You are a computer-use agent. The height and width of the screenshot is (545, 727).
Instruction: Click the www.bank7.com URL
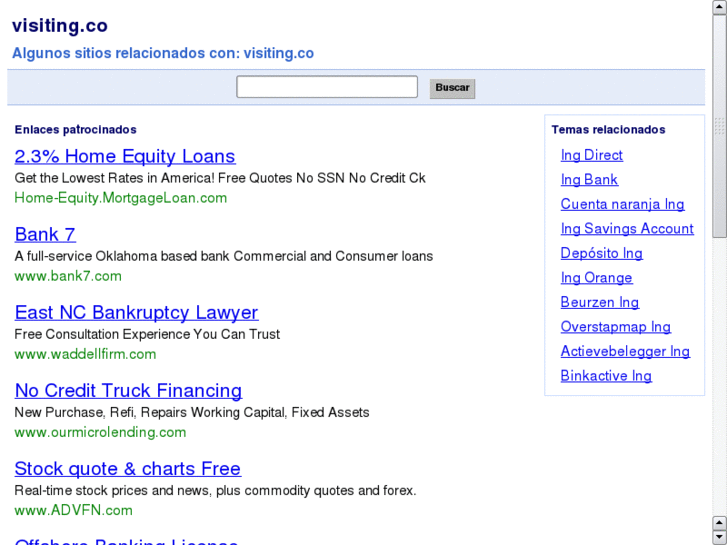point(68,276)
